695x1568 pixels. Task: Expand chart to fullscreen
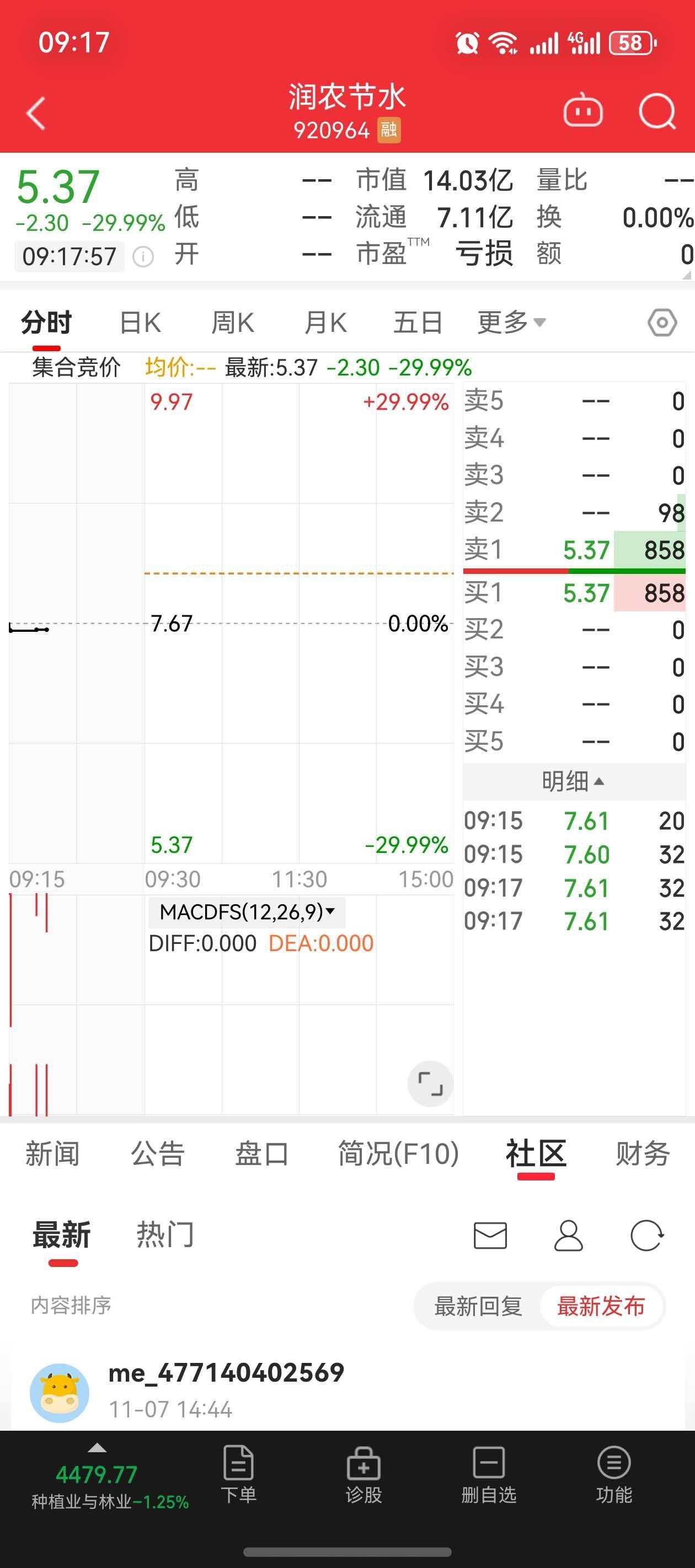[x=430, y=1084]
